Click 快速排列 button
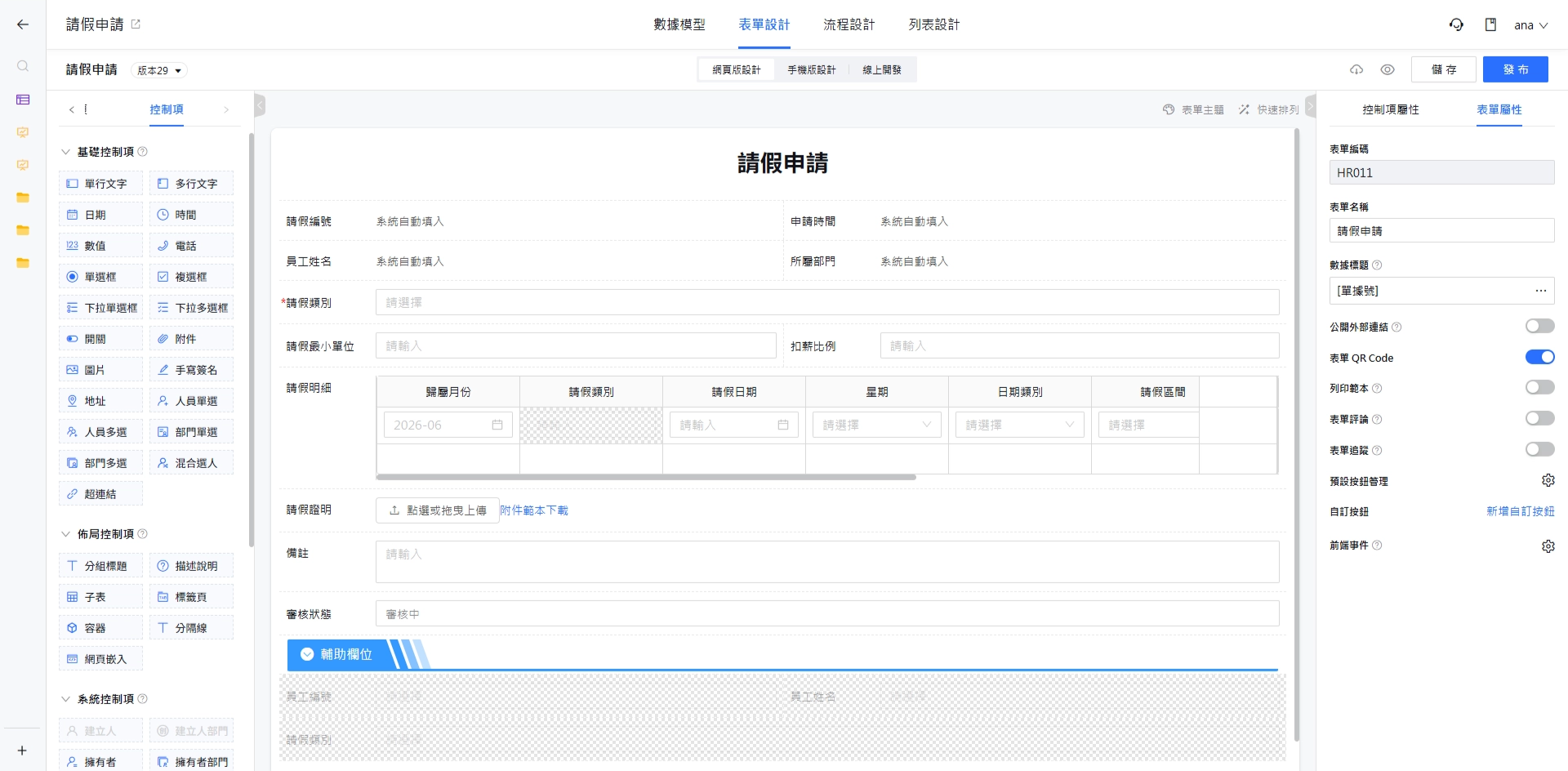The image size is (1568, 771). point(1268,109)
